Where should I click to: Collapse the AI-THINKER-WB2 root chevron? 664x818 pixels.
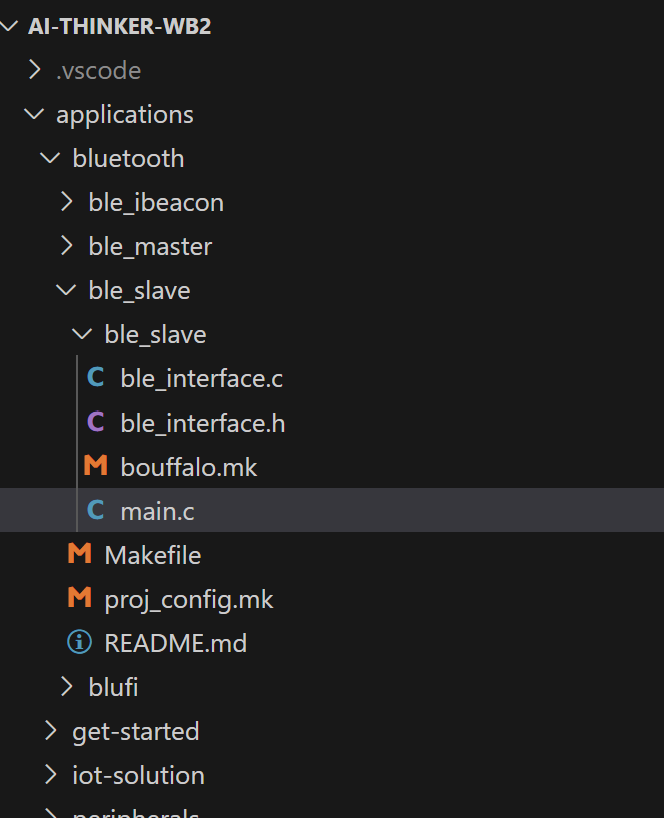9,26
